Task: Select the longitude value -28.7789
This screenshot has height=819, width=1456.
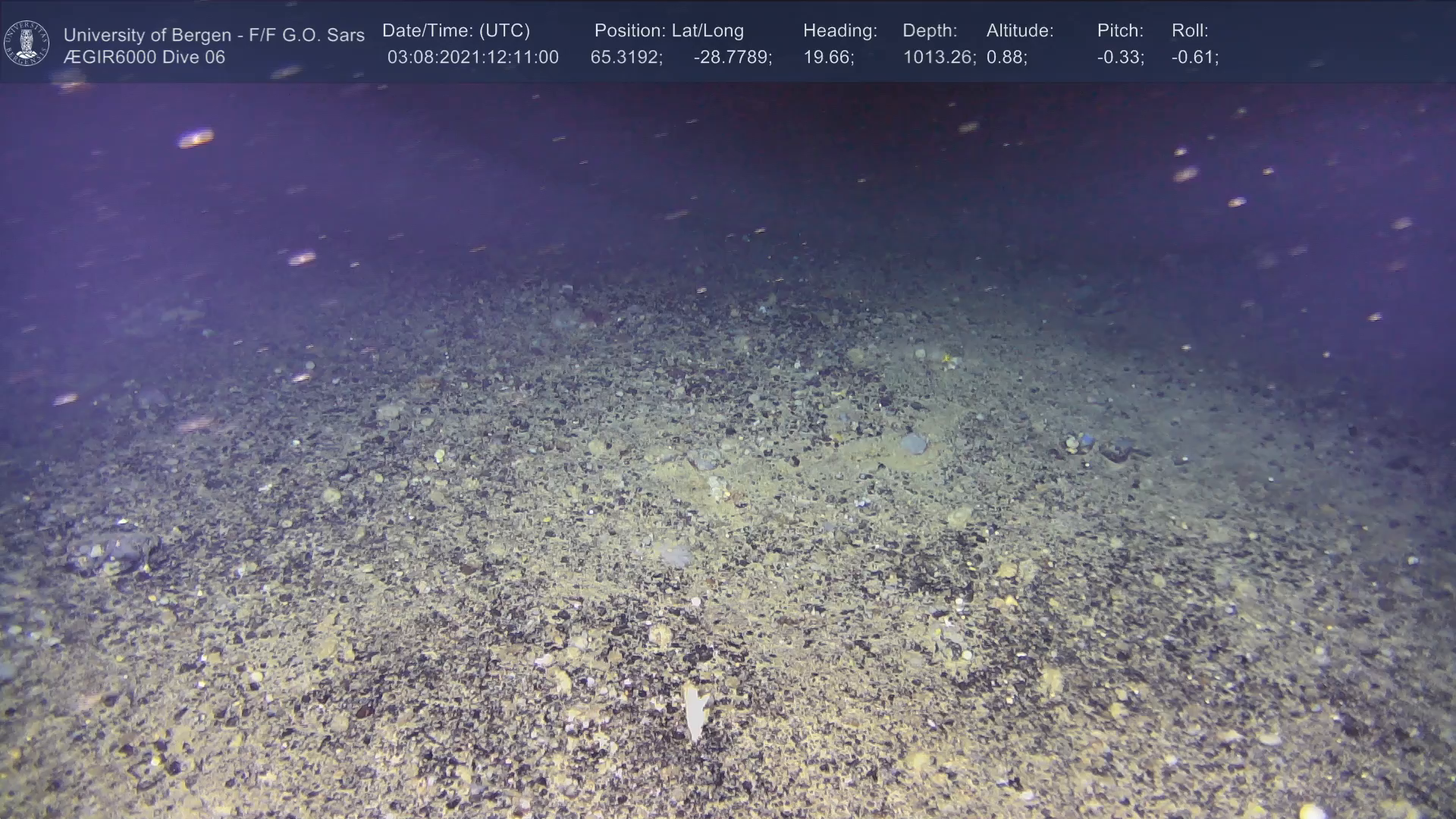Action: point(733,58)
